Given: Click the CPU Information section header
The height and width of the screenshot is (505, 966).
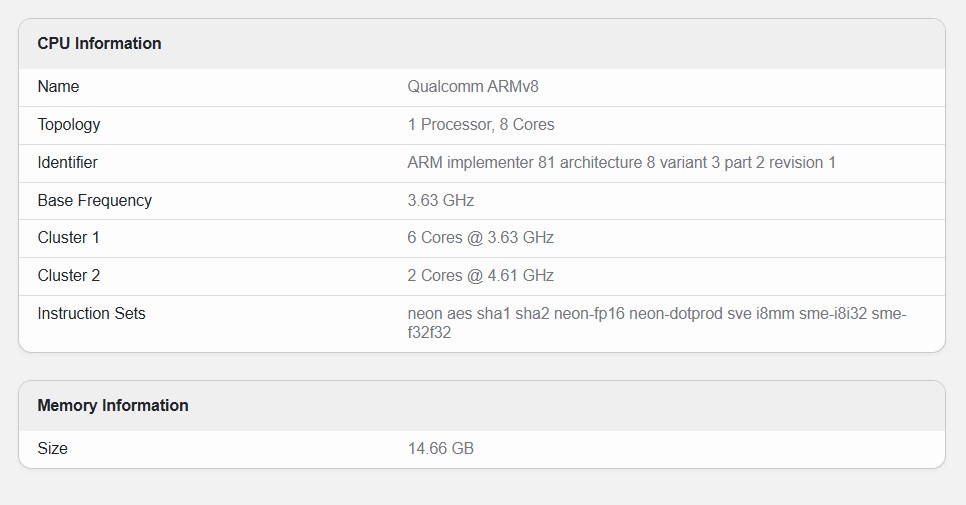Looking at the screenshot, I should point(99,44).
